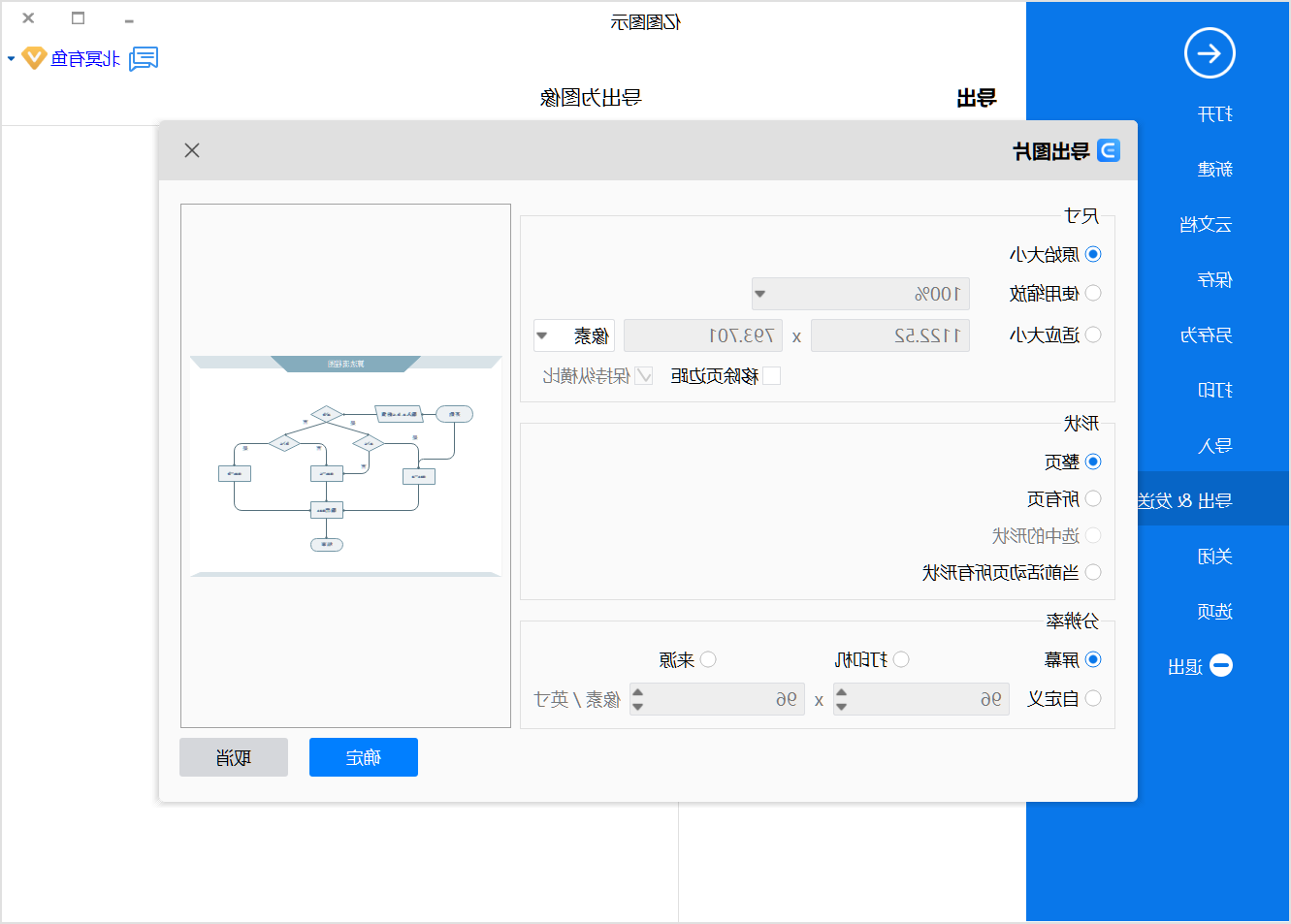Screen dimensions: 1291x924
Task: Select 打印 in the sidebar
Action: pos(1214,391)
